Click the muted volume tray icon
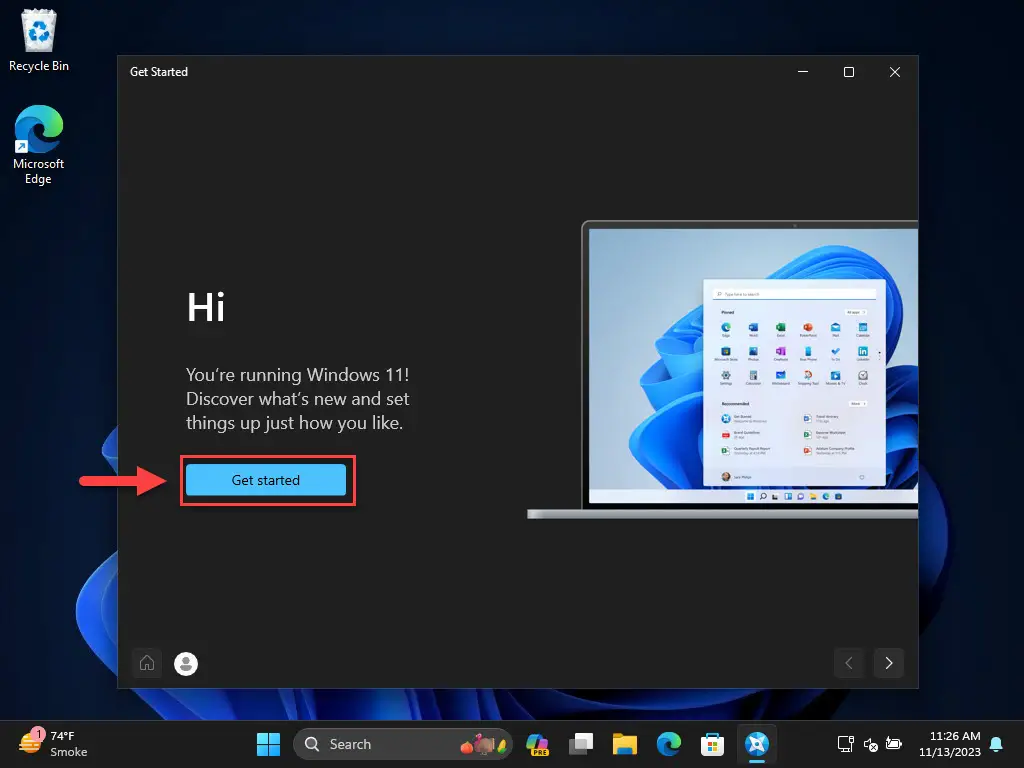1024x768 pixels. point(871,744)
